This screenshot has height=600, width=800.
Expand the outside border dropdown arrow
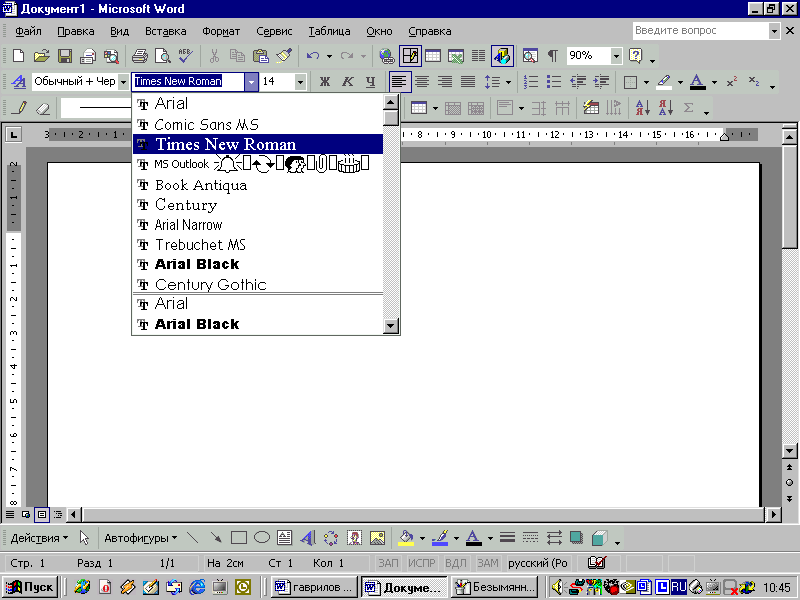coord(646,82)
